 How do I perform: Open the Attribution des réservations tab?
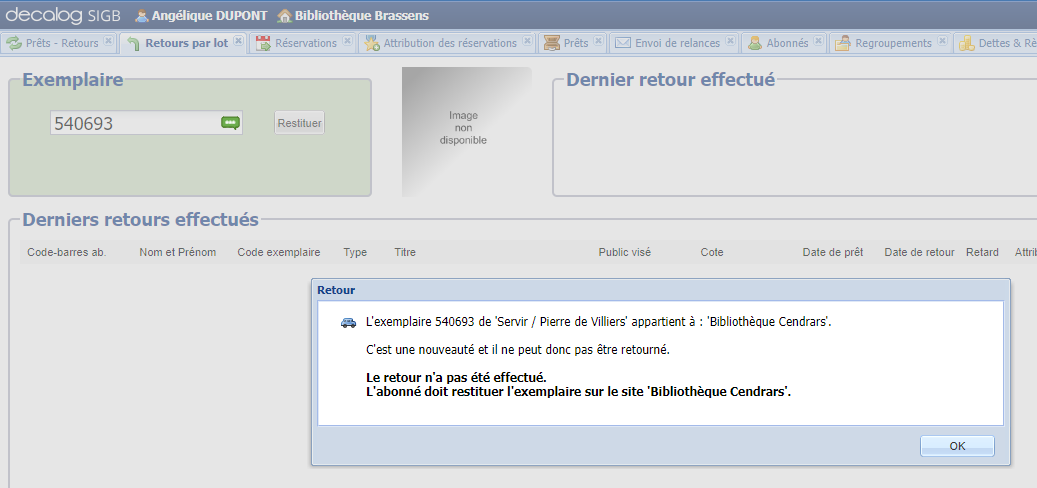pyautogui.click(x=449, y=43)
